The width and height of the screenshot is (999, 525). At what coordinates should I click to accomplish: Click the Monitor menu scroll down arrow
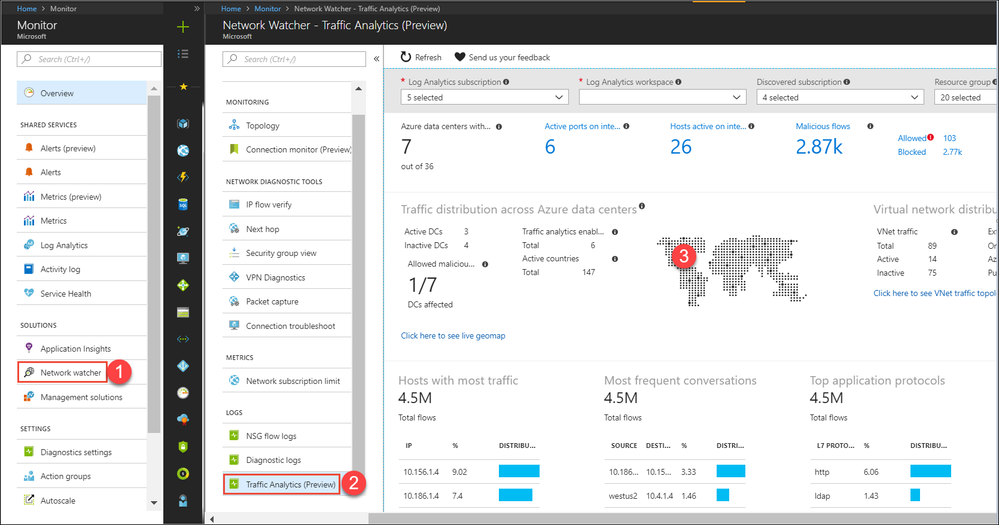click(x=154, y=503)
